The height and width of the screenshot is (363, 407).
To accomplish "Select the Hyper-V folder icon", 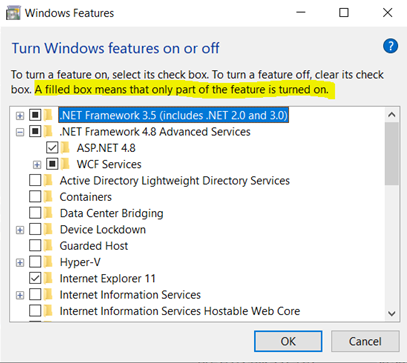I will pos(49,262).
